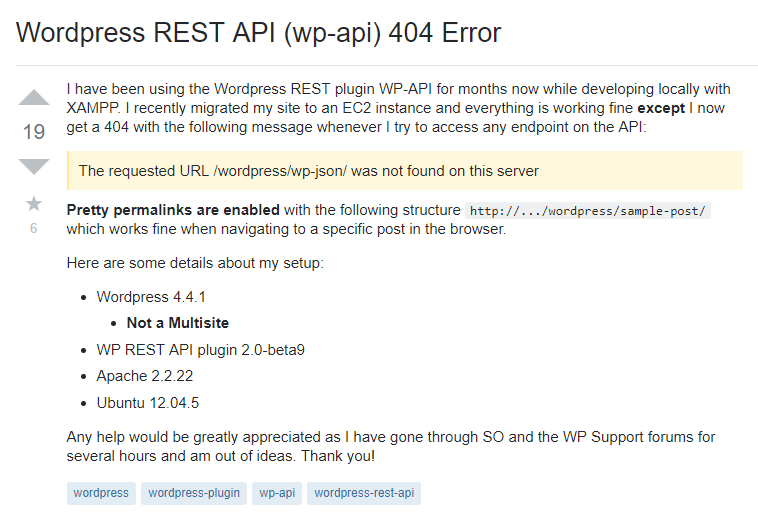Click the list item 'Ubuntu 12.04.5'
Screen dimensions: 758x524
[x=147, y=403]
